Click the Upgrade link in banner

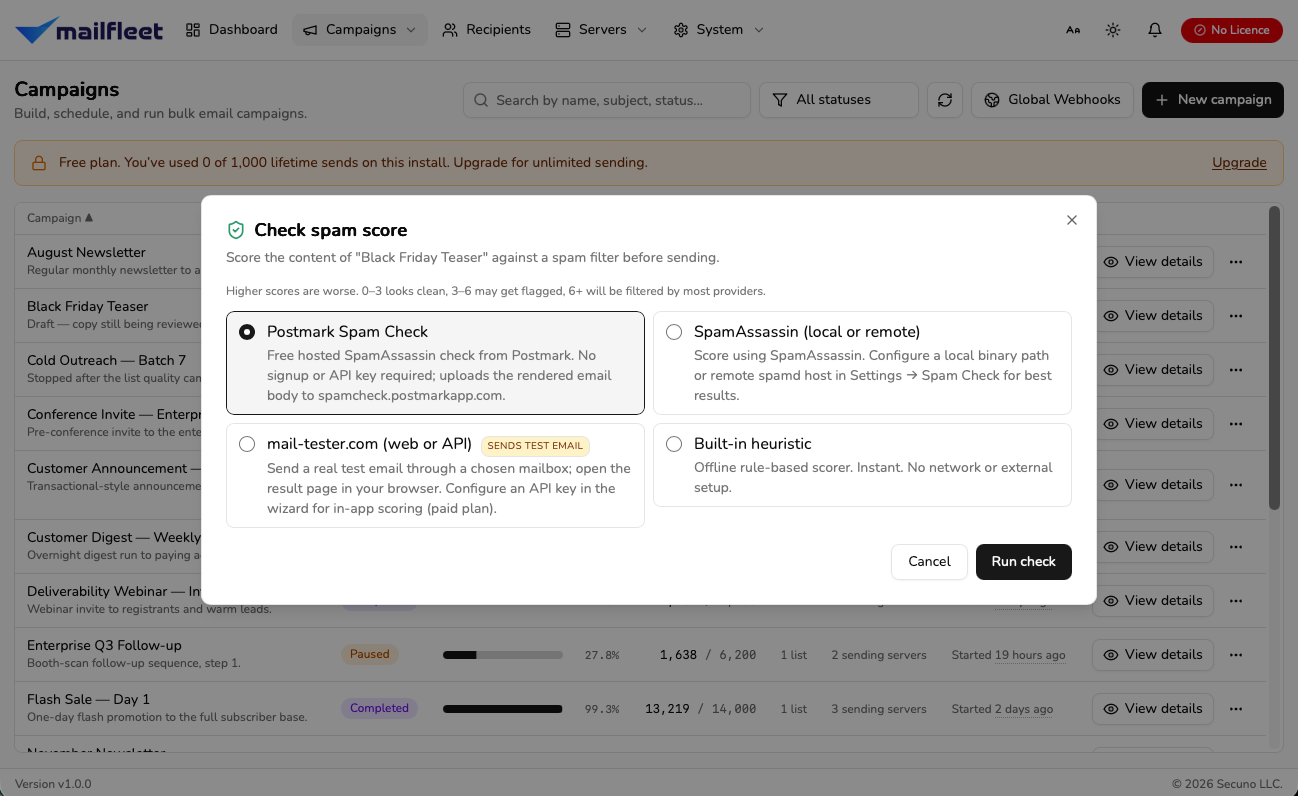click(x=1239, y=163)
